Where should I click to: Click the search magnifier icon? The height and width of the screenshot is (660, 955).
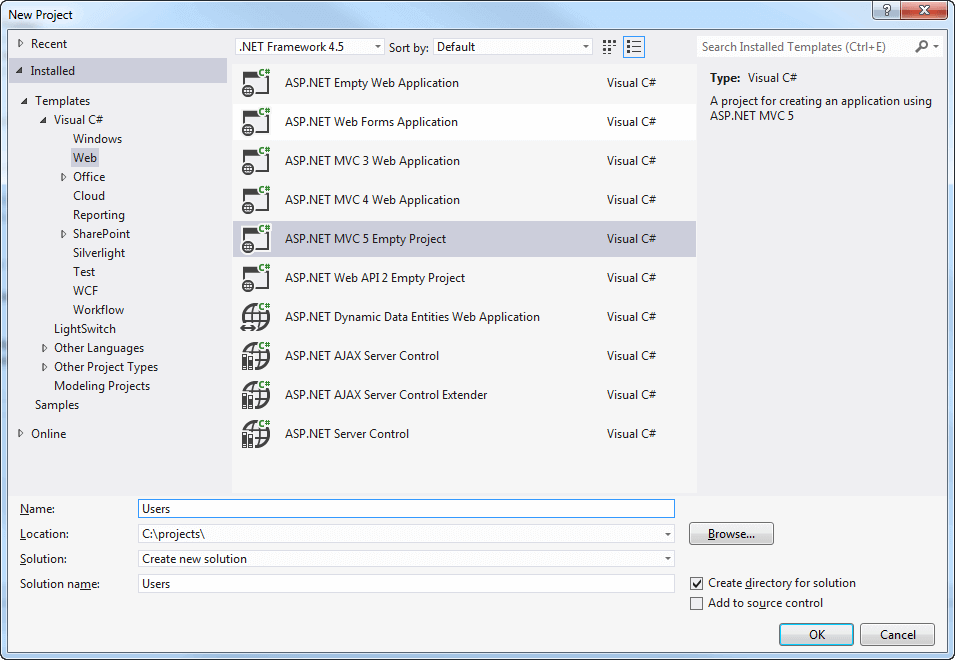(921, 47)
